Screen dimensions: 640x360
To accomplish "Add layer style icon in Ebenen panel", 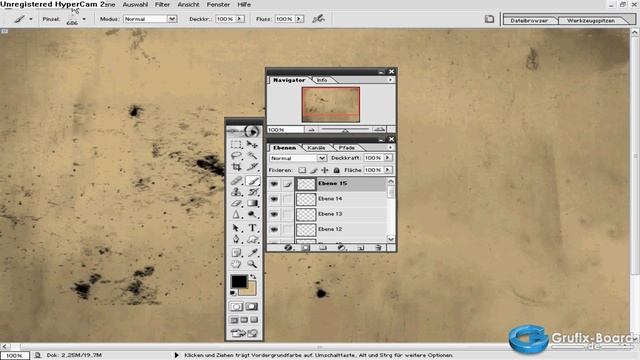I will (x=289, y=248).
